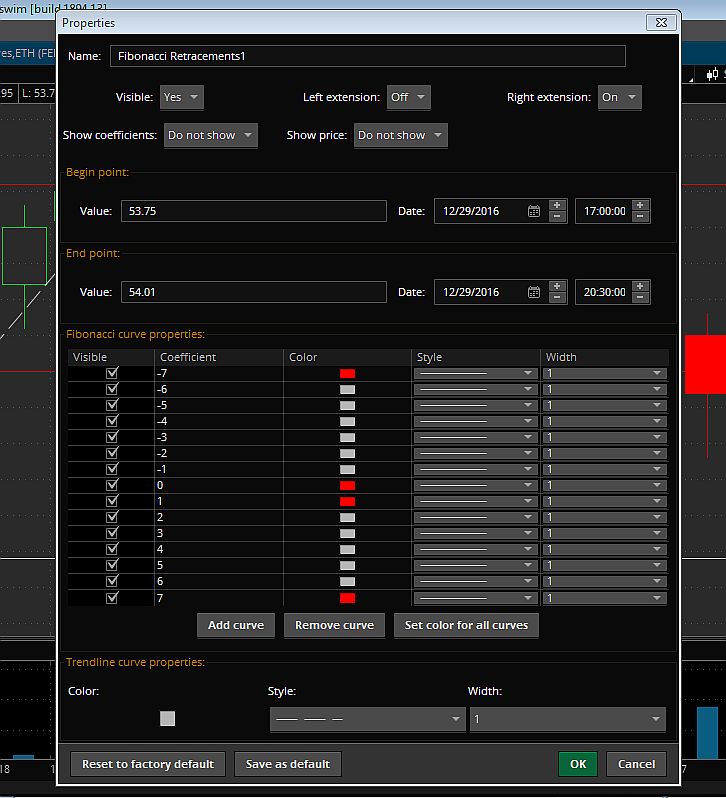Open the Right extension dropdown
This screenshot has width=726, height=798.
[x=620, y=97]
